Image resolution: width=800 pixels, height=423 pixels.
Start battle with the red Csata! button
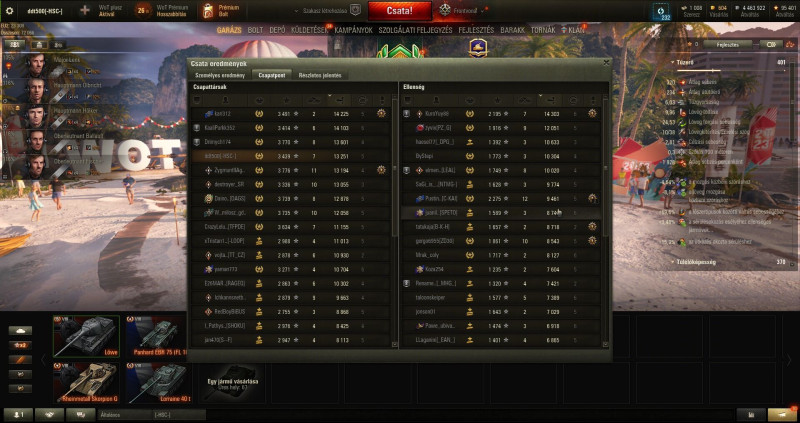pyautogui.click(x=399, y=11)
